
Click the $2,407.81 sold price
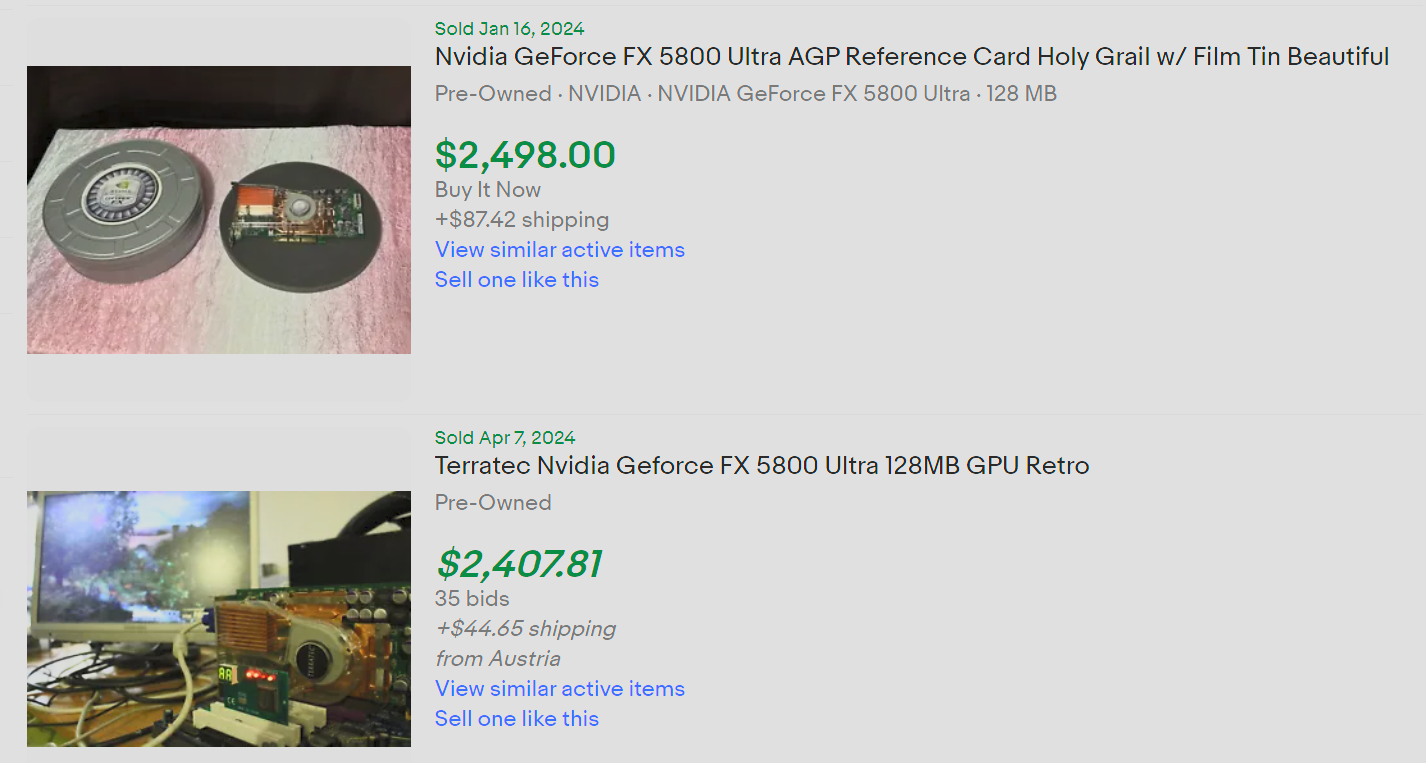click(518, 564)
